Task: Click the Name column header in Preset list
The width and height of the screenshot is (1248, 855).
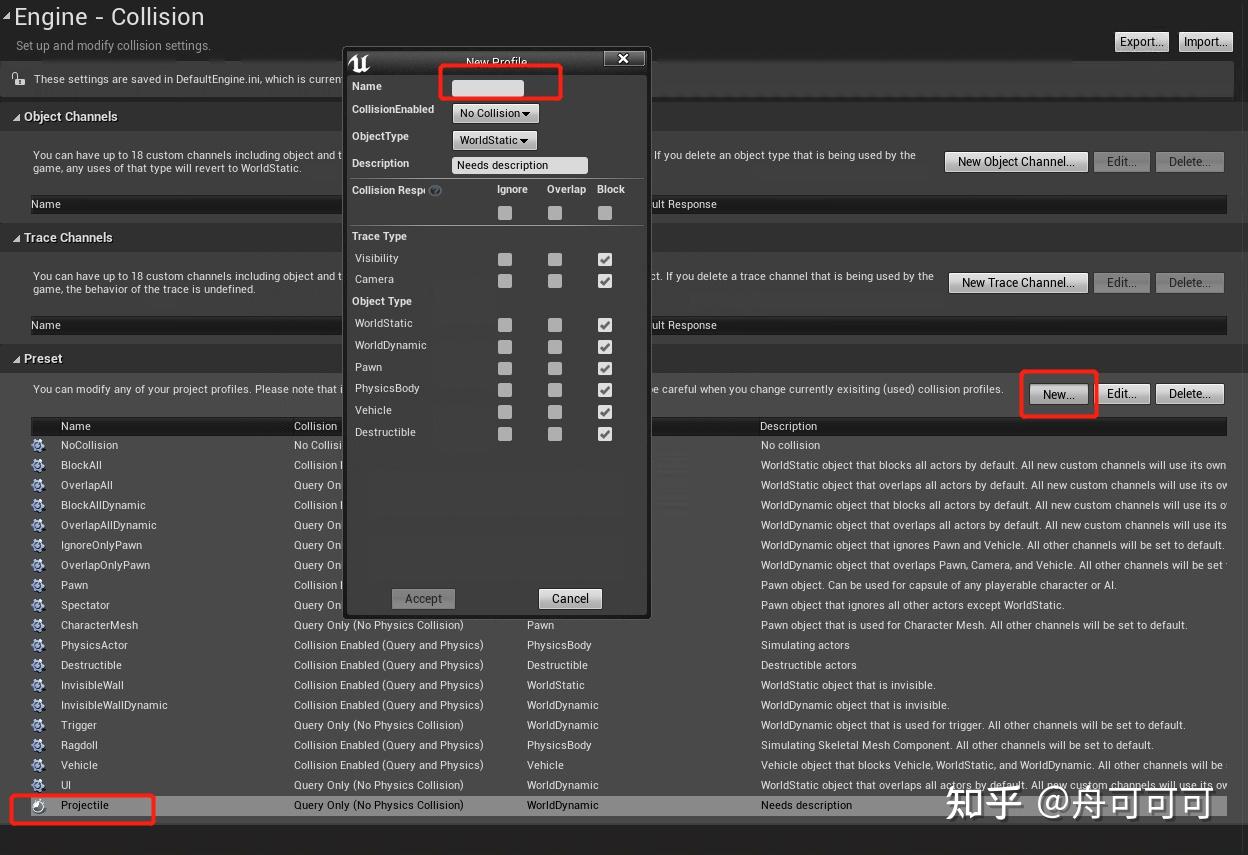Action: point(76,426)
